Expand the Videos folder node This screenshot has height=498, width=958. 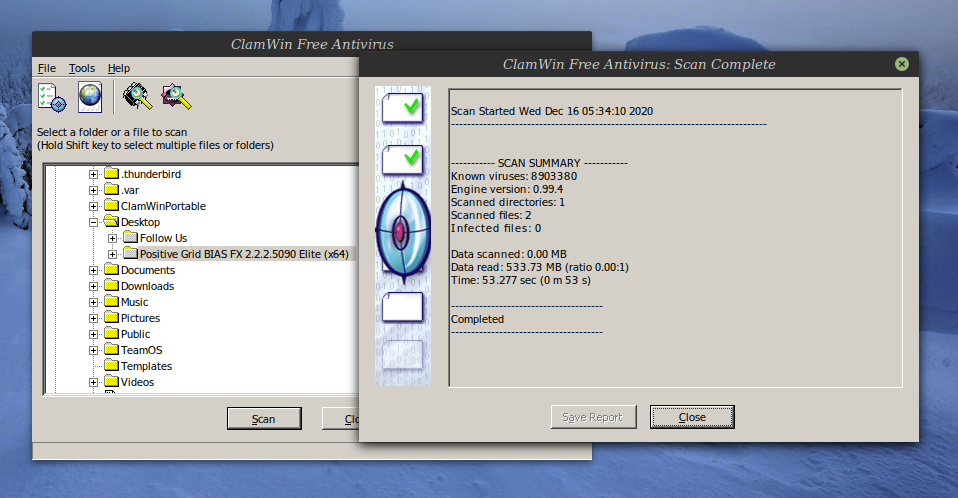[93, 383]
